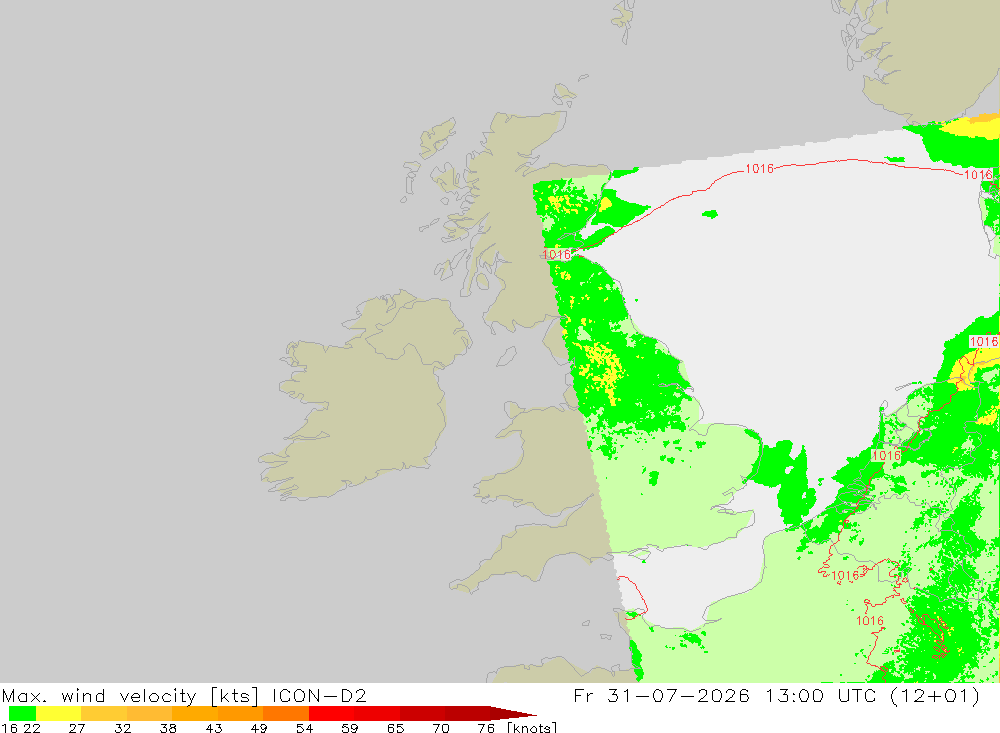1000x733 pixels.
Task: Select the dark red 65–70 knots swatch
Action: (x=422, y=713)
